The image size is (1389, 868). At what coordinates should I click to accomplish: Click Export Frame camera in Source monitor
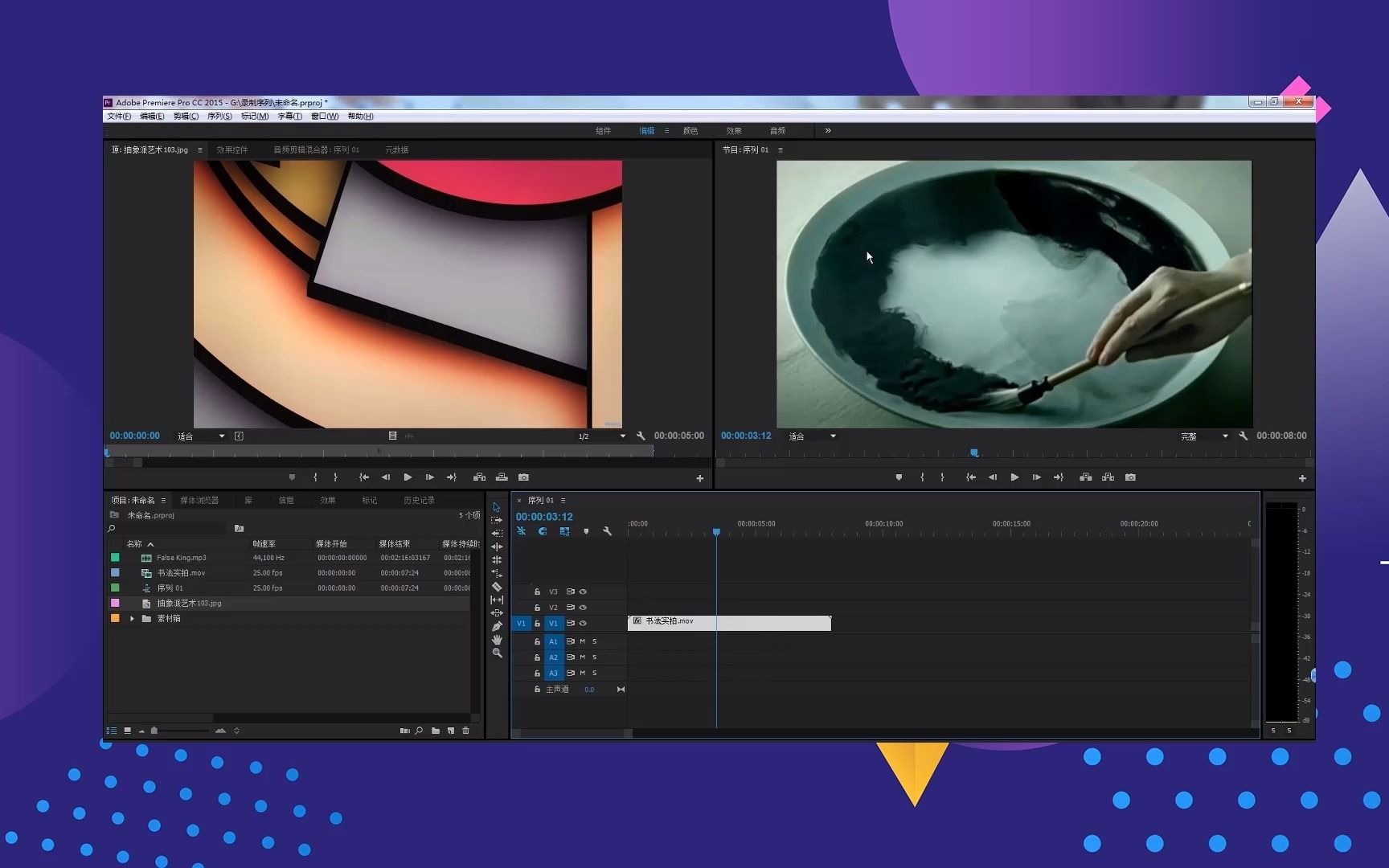pyautogui.click(x=523, y=477)
